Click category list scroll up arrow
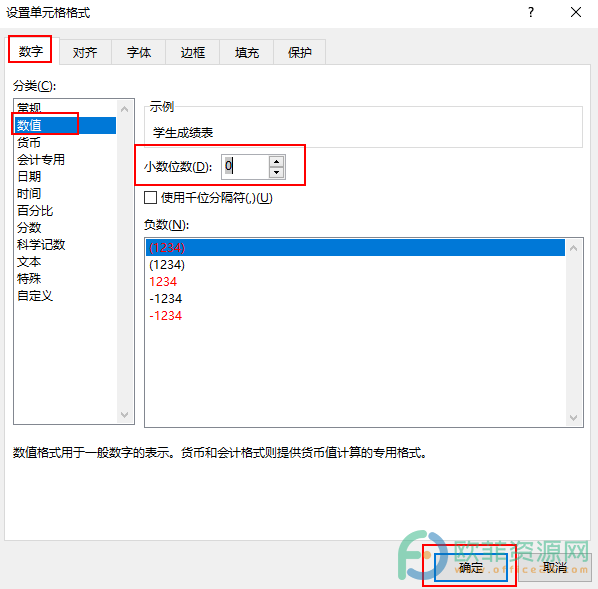The height and width of the screenshot is (589, 598). click(124, 109)
